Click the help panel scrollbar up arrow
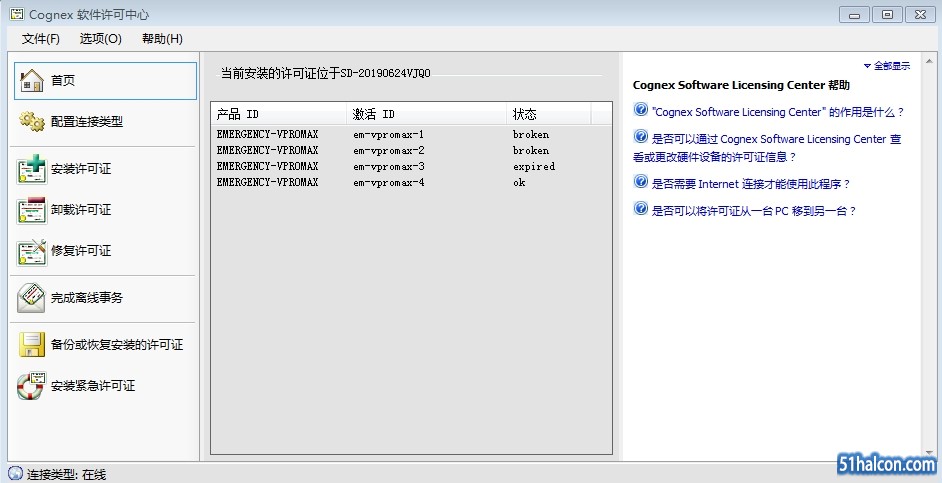 point(929,61)
